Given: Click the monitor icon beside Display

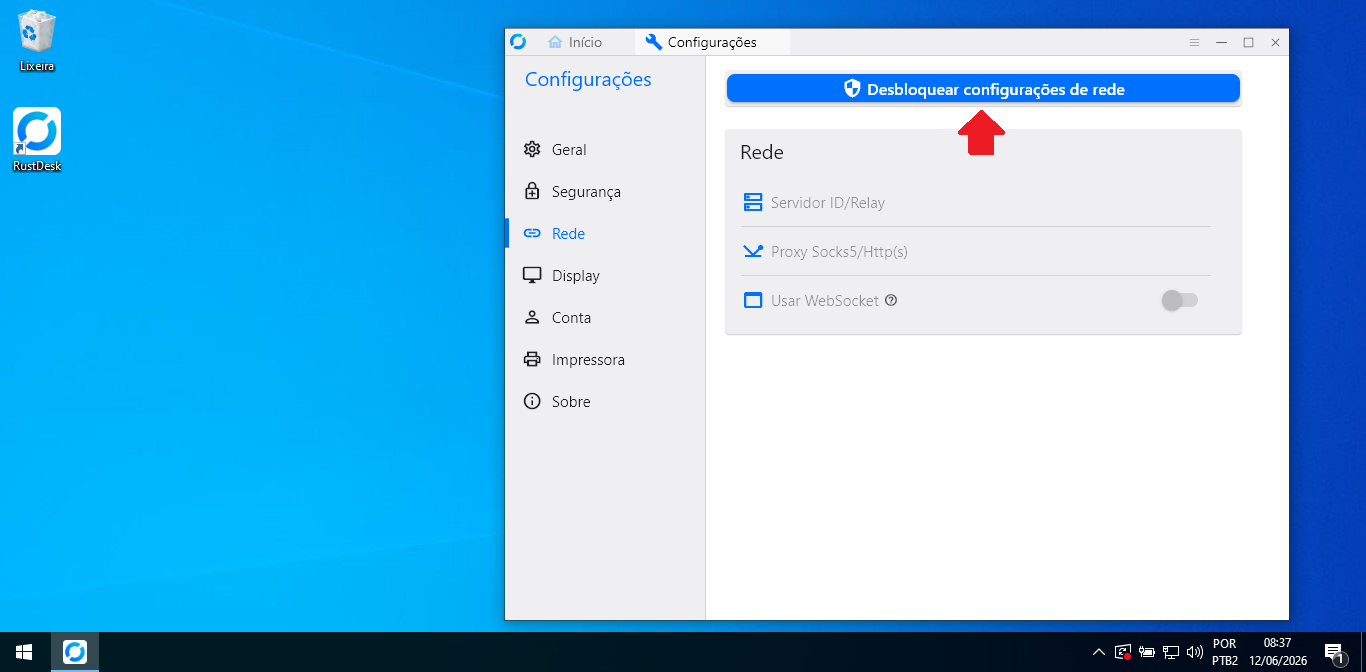Looking at the screenshot, I should tap(532, 276).
